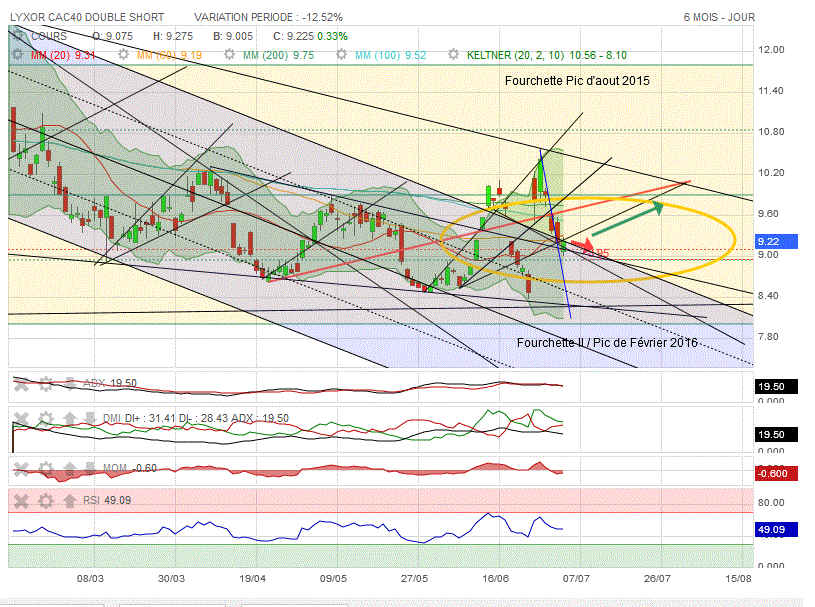Viewport: 815px width, 607px height.
Task: Remove the RSI indicator panel
Action: point(21,501)
